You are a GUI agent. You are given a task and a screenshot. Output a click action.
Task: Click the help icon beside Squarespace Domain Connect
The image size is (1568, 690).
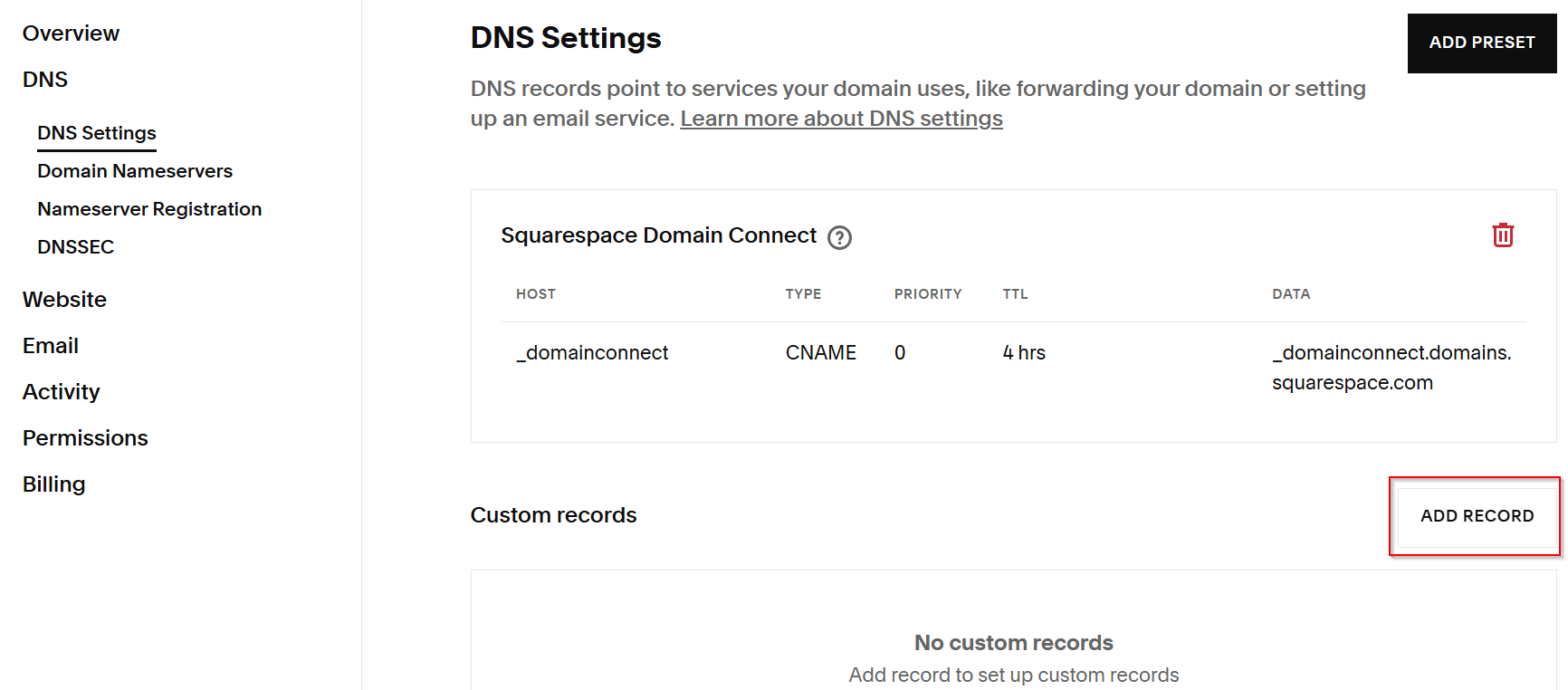(x=839, y=237)
